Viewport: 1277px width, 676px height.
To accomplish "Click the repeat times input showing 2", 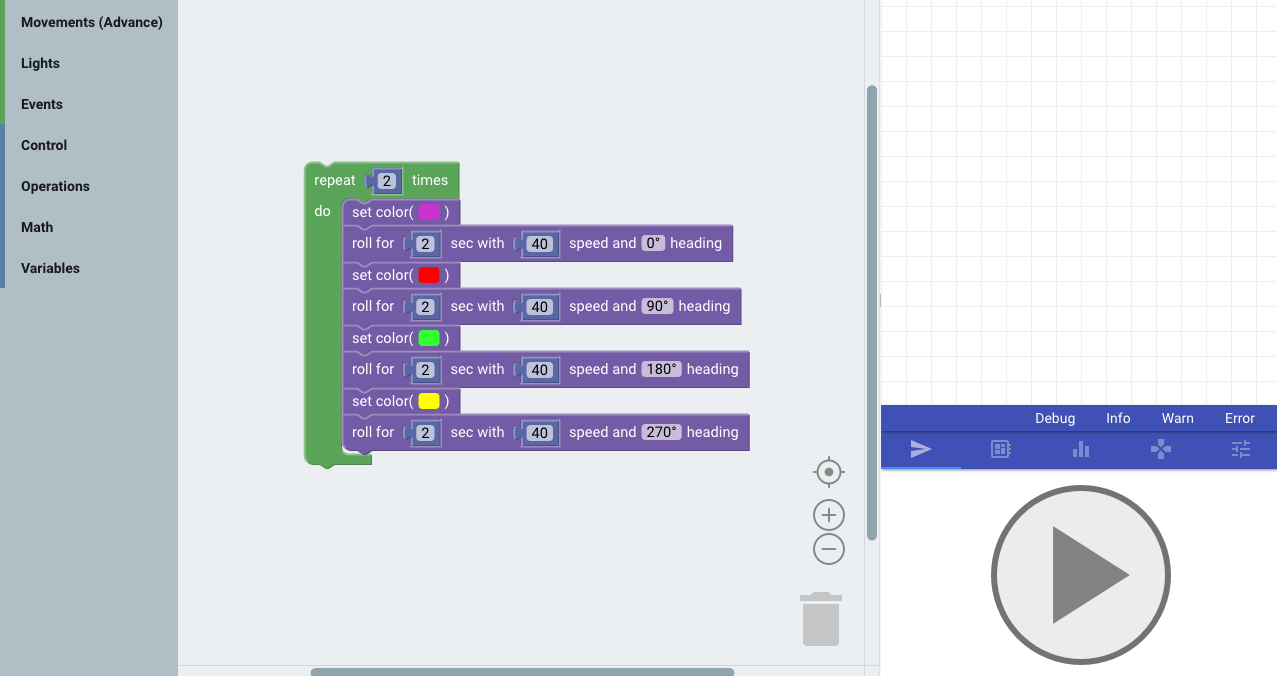I will pos(386,180).
